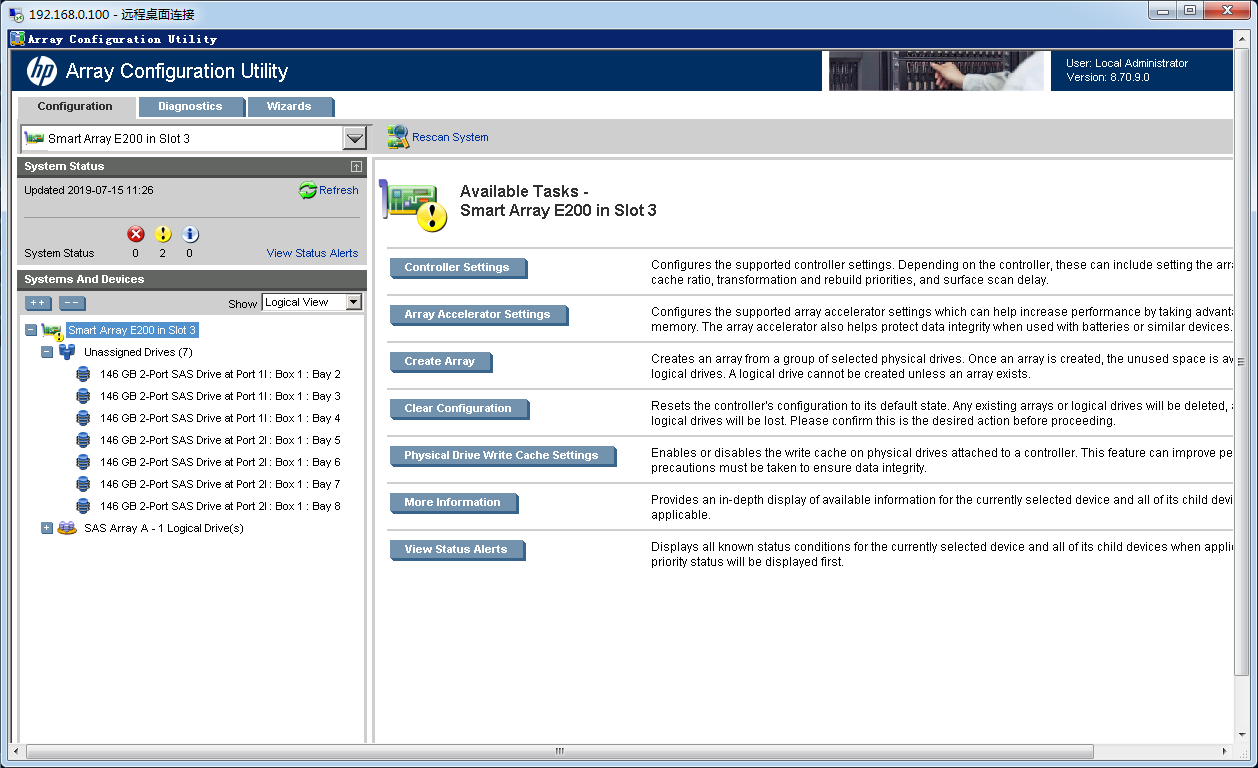
Task: Collapse the Unassigned Drives node
Action: point(47,352)
